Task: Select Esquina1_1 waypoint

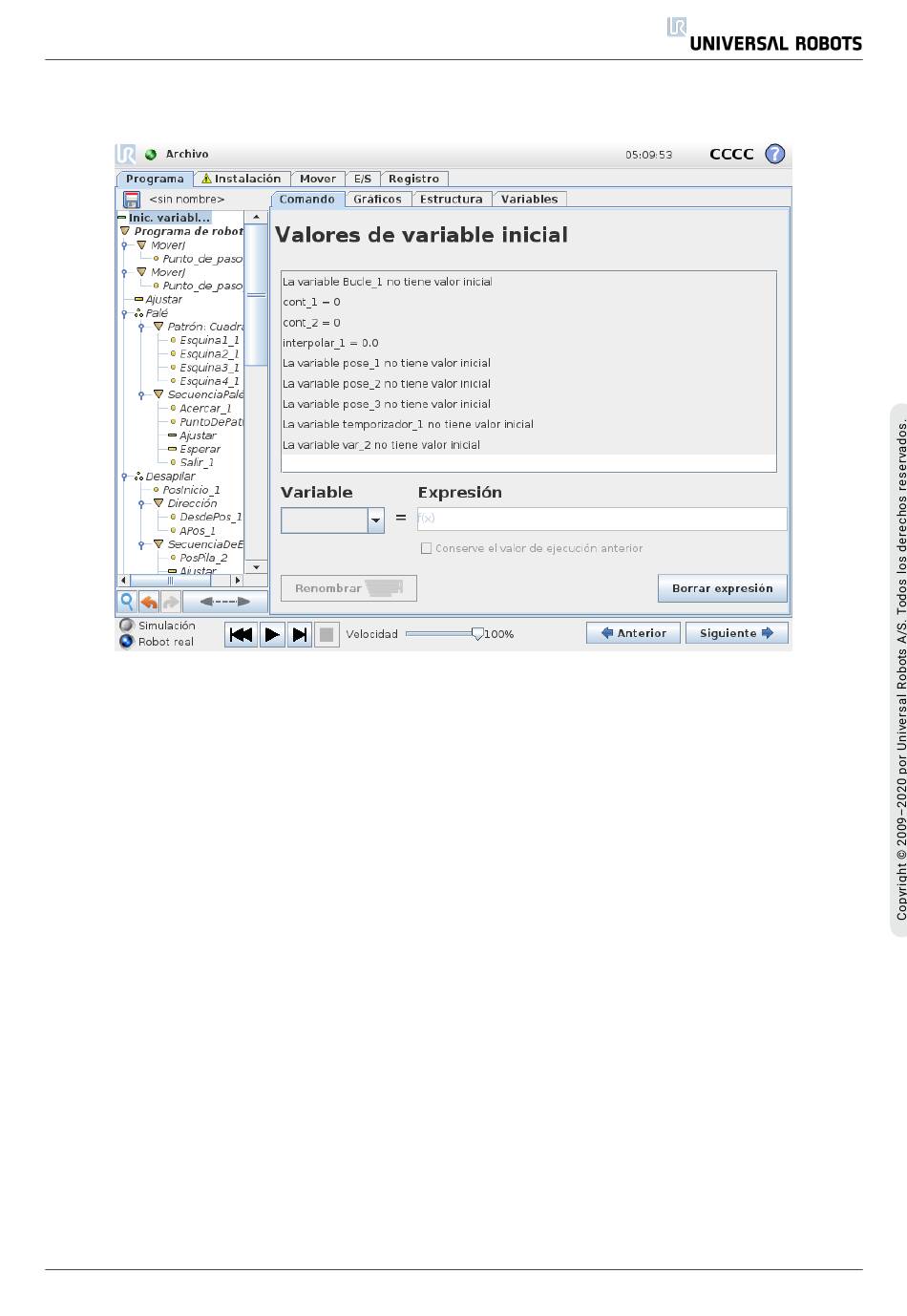Action: coord(209,340)
